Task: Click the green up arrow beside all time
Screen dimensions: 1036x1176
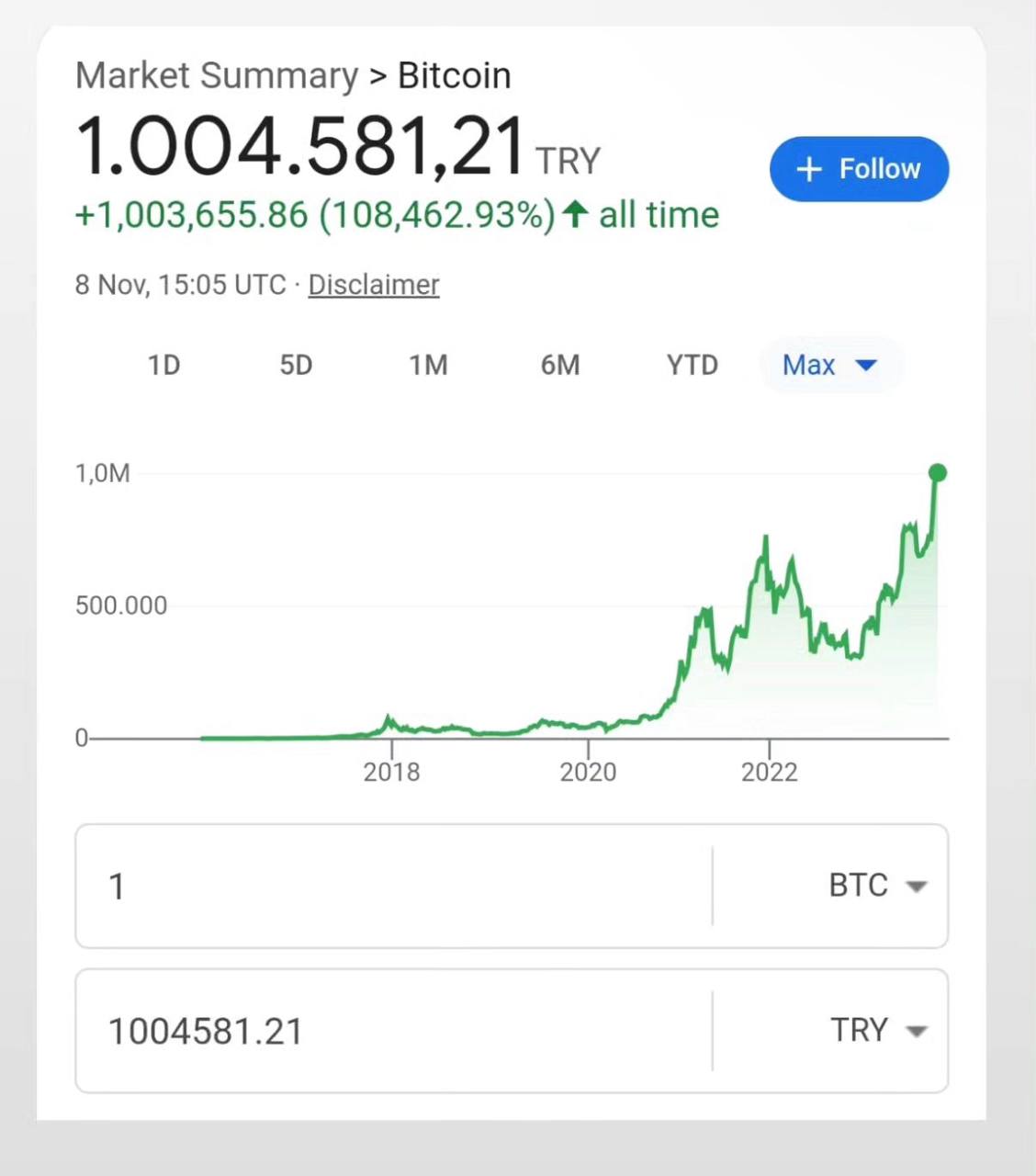Action: [575, 215]
